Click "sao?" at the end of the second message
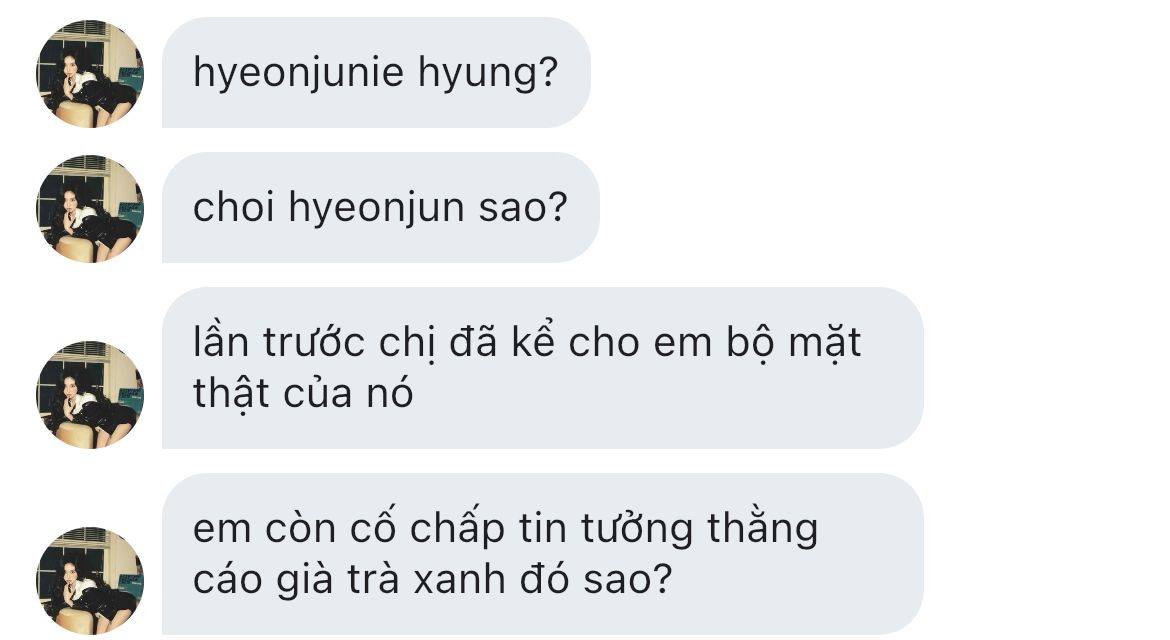 (x=523, y=208)
